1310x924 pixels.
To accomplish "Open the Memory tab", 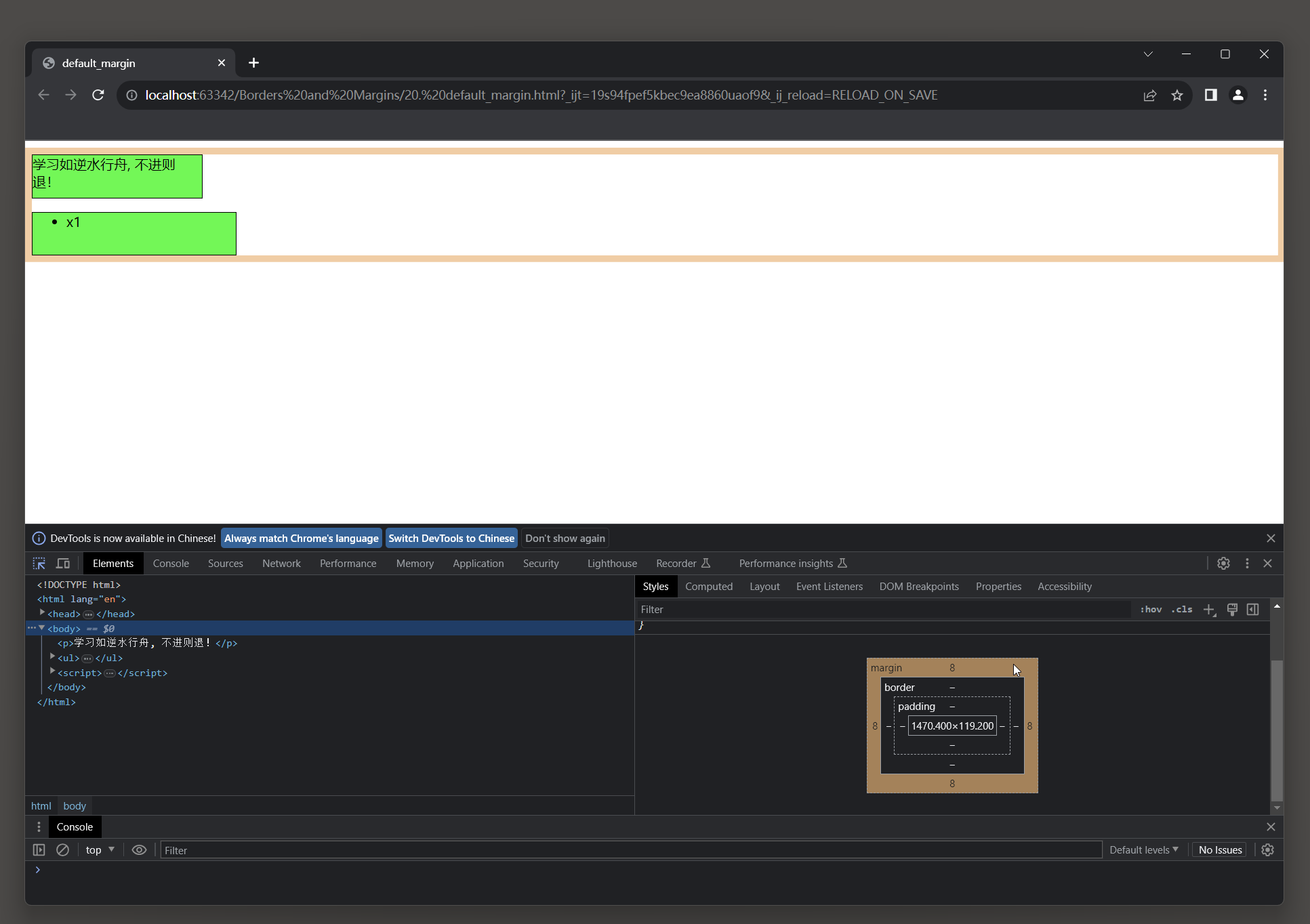I will (415, 564).
